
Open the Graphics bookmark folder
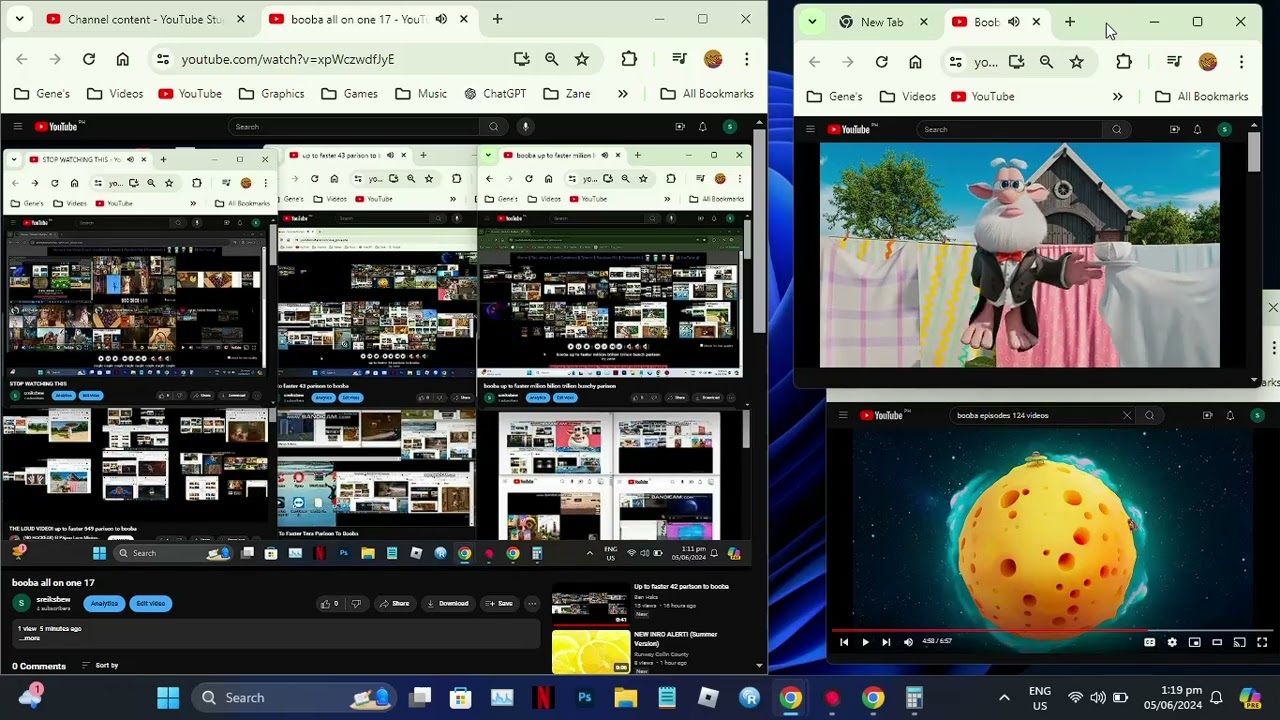click(271, 94)
